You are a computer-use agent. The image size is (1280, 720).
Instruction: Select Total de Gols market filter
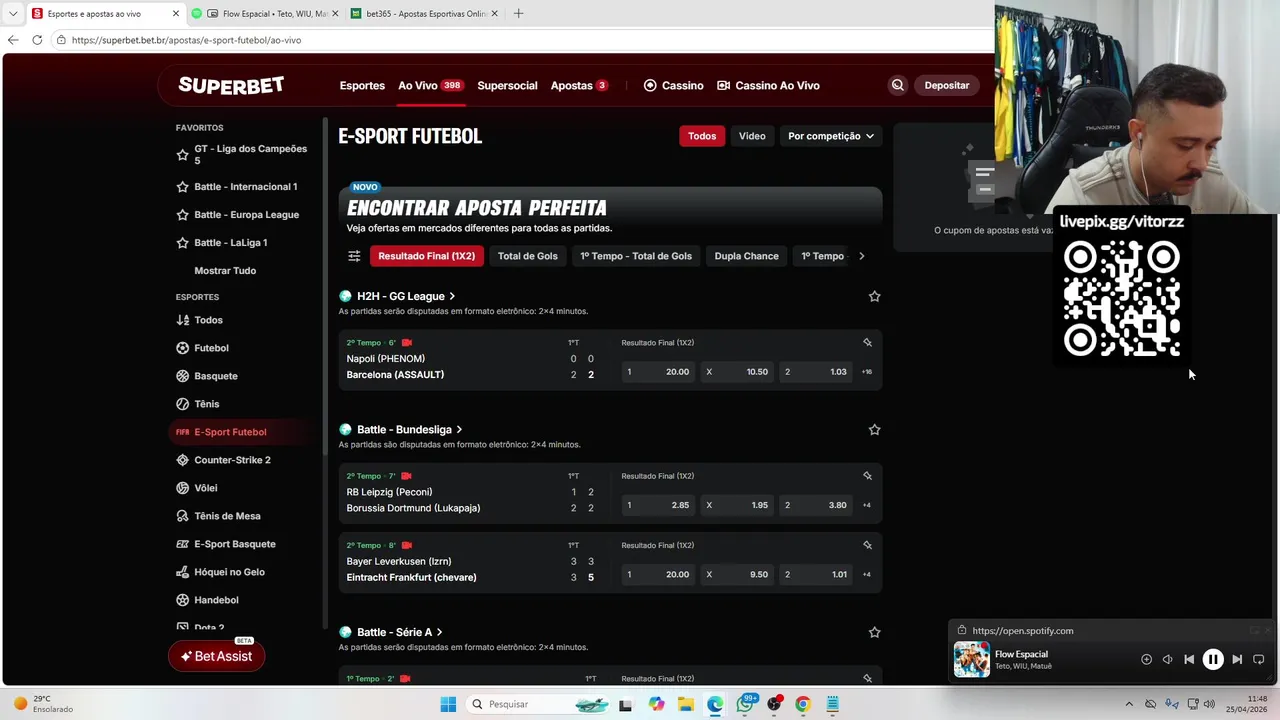(x=528, y=256)
